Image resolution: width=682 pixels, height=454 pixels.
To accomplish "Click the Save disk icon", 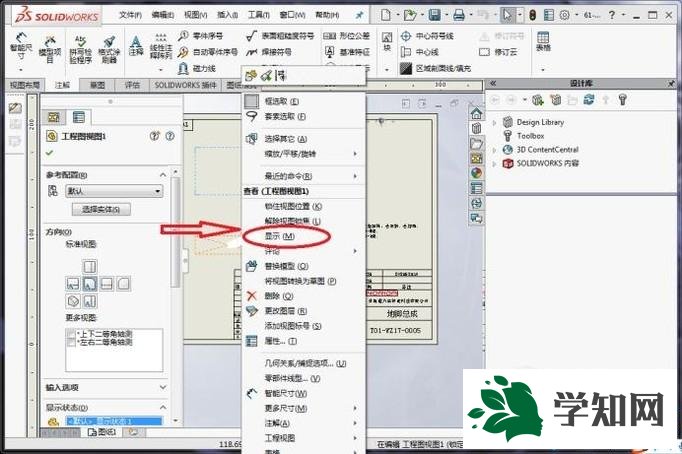I will [x=435, y=15].
